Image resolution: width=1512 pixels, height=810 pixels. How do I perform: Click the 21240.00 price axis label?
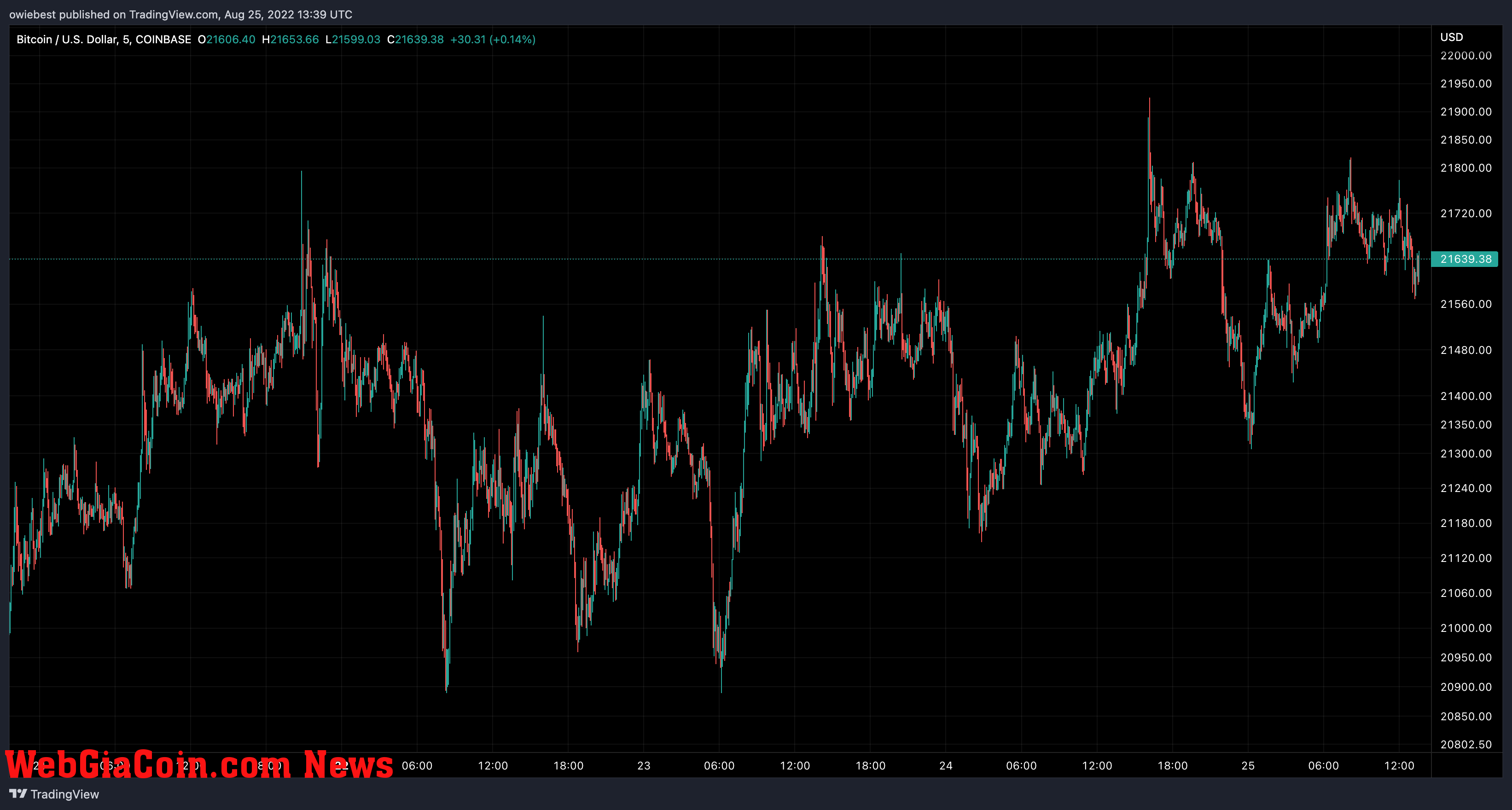pyautogui.click(x=1465, y=488)
